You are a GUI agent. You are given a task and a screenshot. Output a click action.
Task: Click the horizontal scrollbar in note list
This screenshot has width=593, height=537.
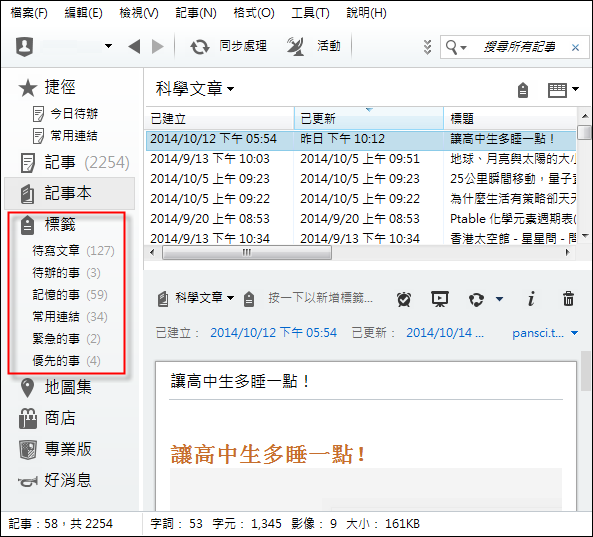point(247,252)
